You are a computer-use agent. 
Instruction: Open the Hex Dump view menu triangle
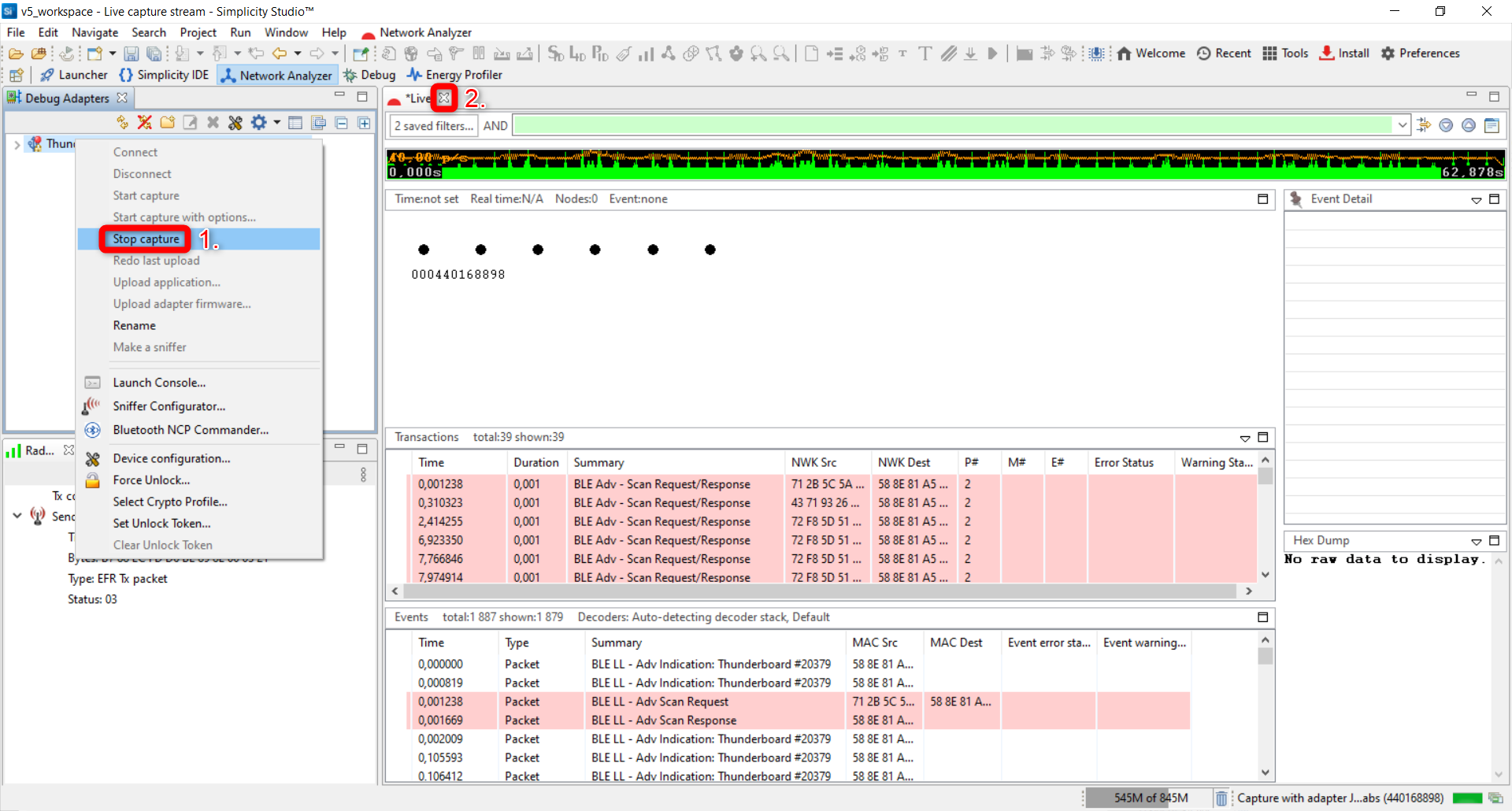coord(1477,541)
